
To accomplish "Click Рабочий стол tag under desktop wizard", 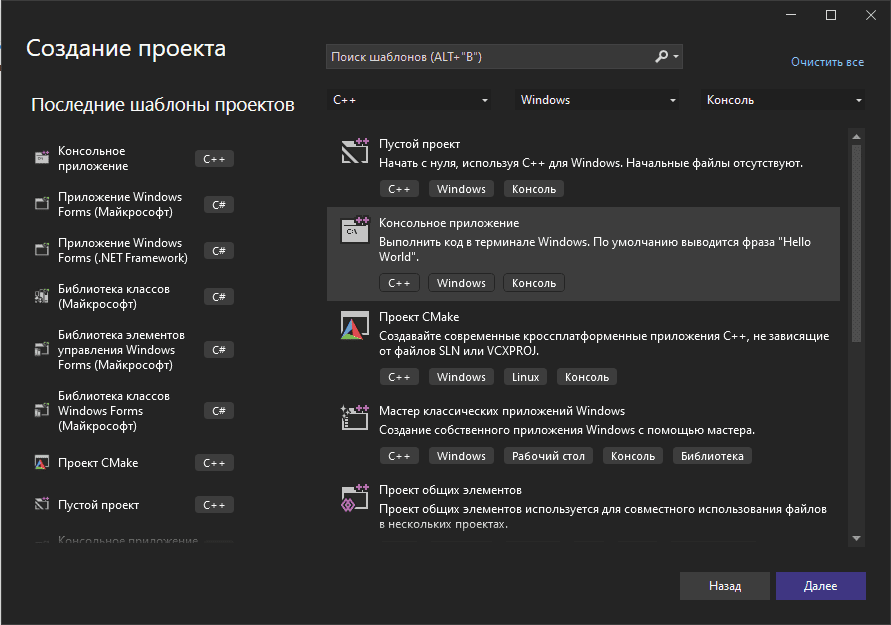I will (548, 456).
